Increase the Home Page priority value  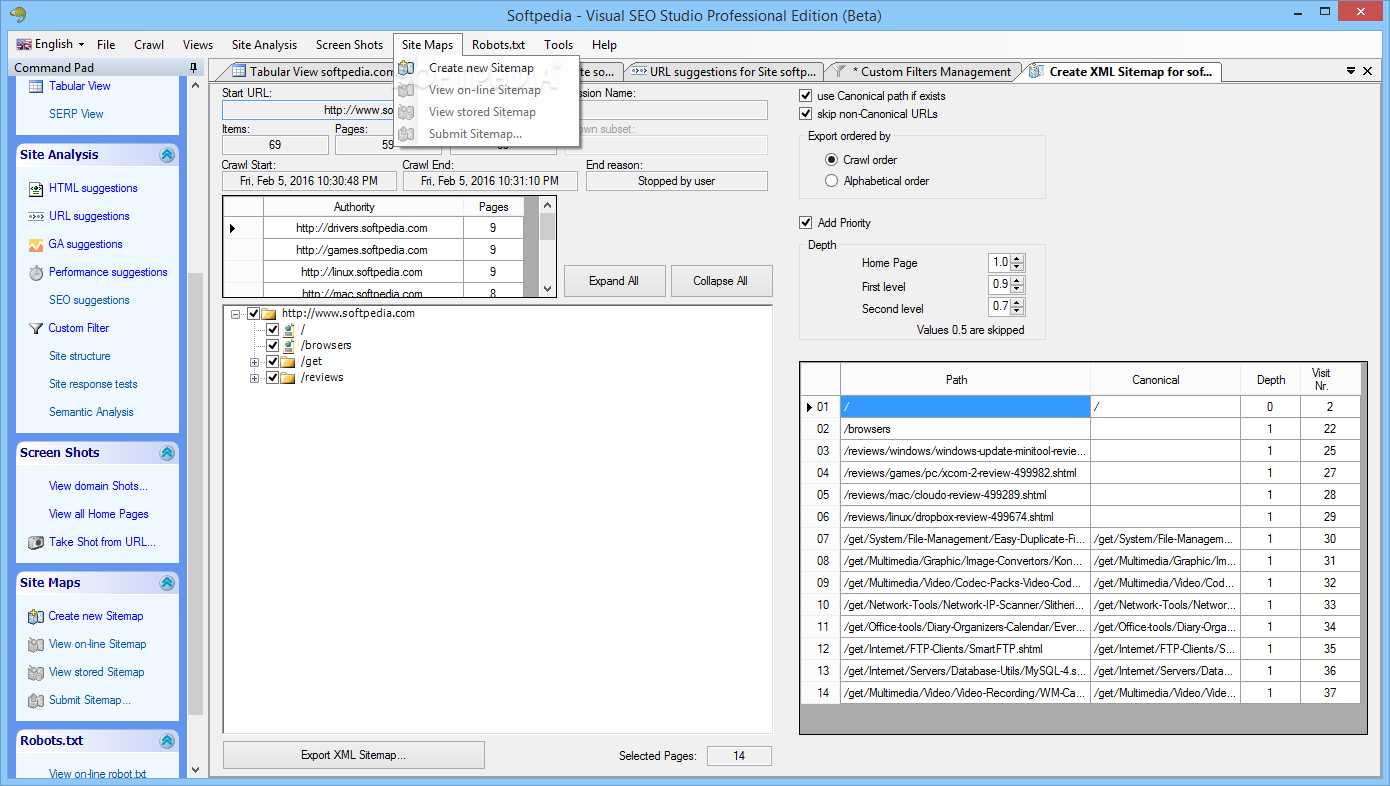tap(1018, 259)
